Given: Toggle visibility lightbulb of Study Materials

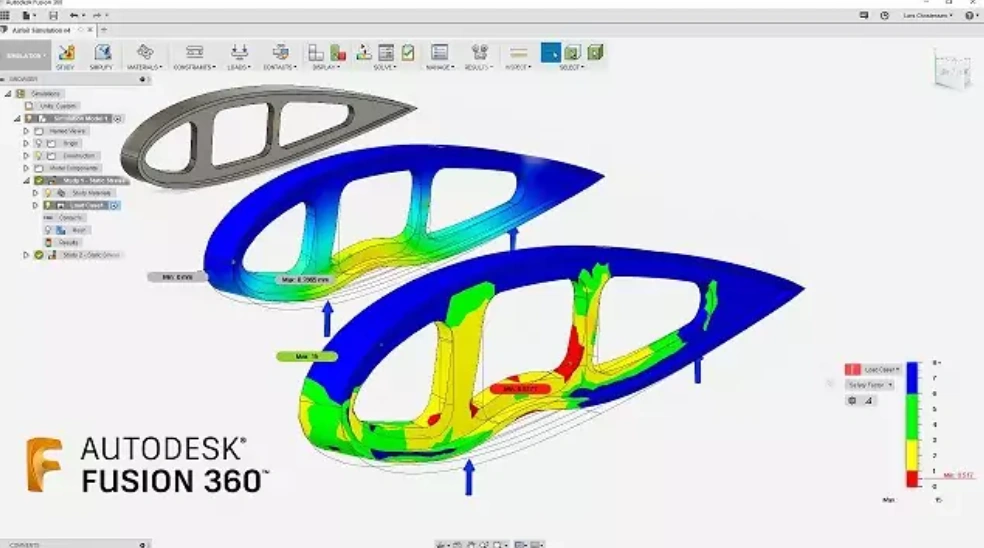Looking at the screenshot, I should 47,193.
